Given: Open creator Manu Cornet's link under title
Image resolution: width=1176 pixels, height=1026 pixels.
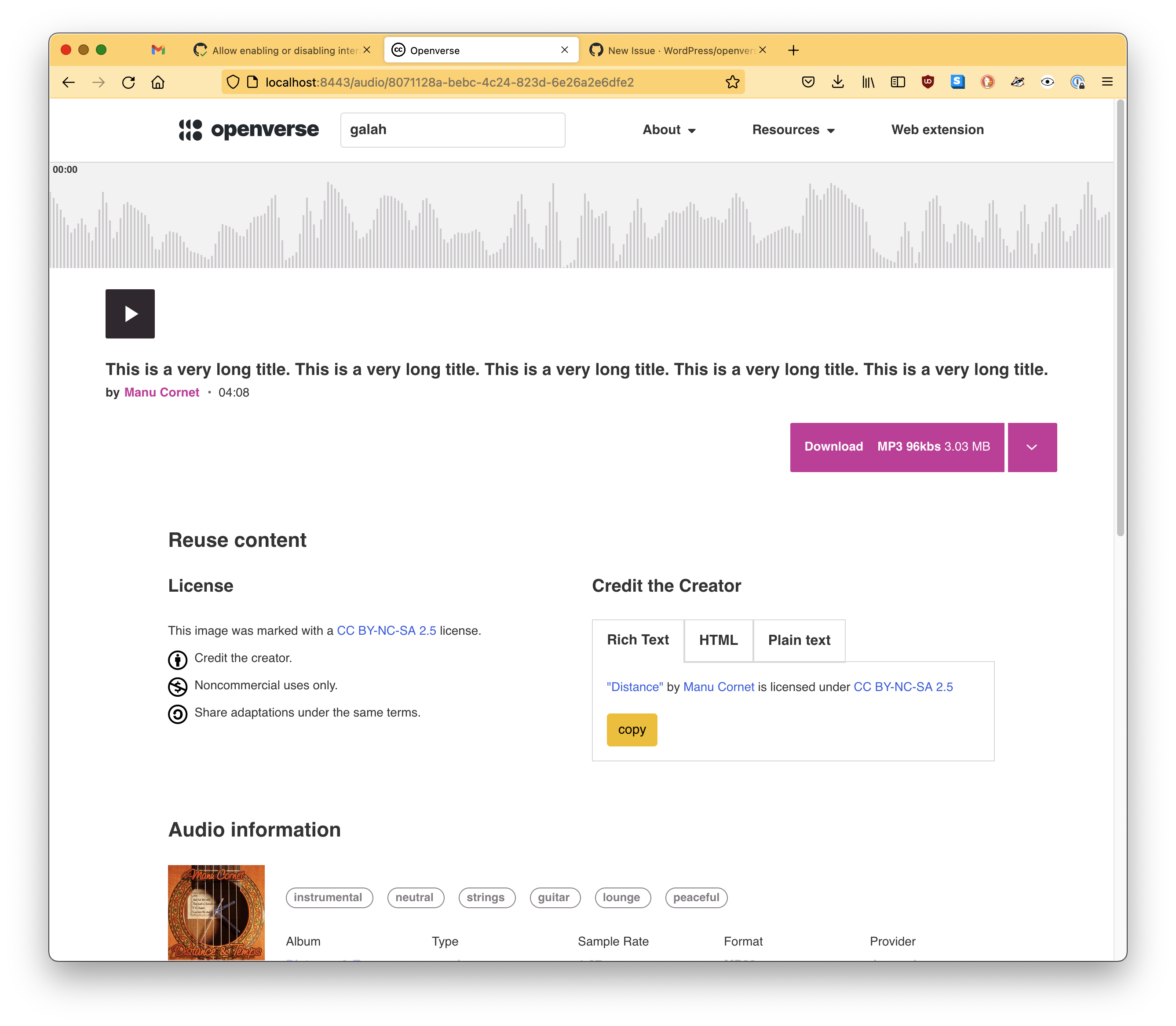Looking at the screenshot, I should pos(161,393).
